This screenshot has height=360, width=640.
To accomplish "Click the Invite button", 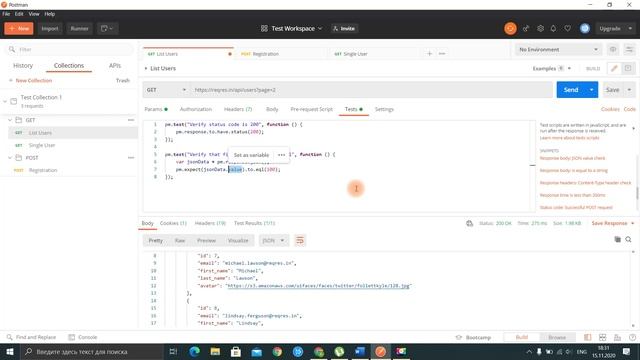I will click(344, 29).
